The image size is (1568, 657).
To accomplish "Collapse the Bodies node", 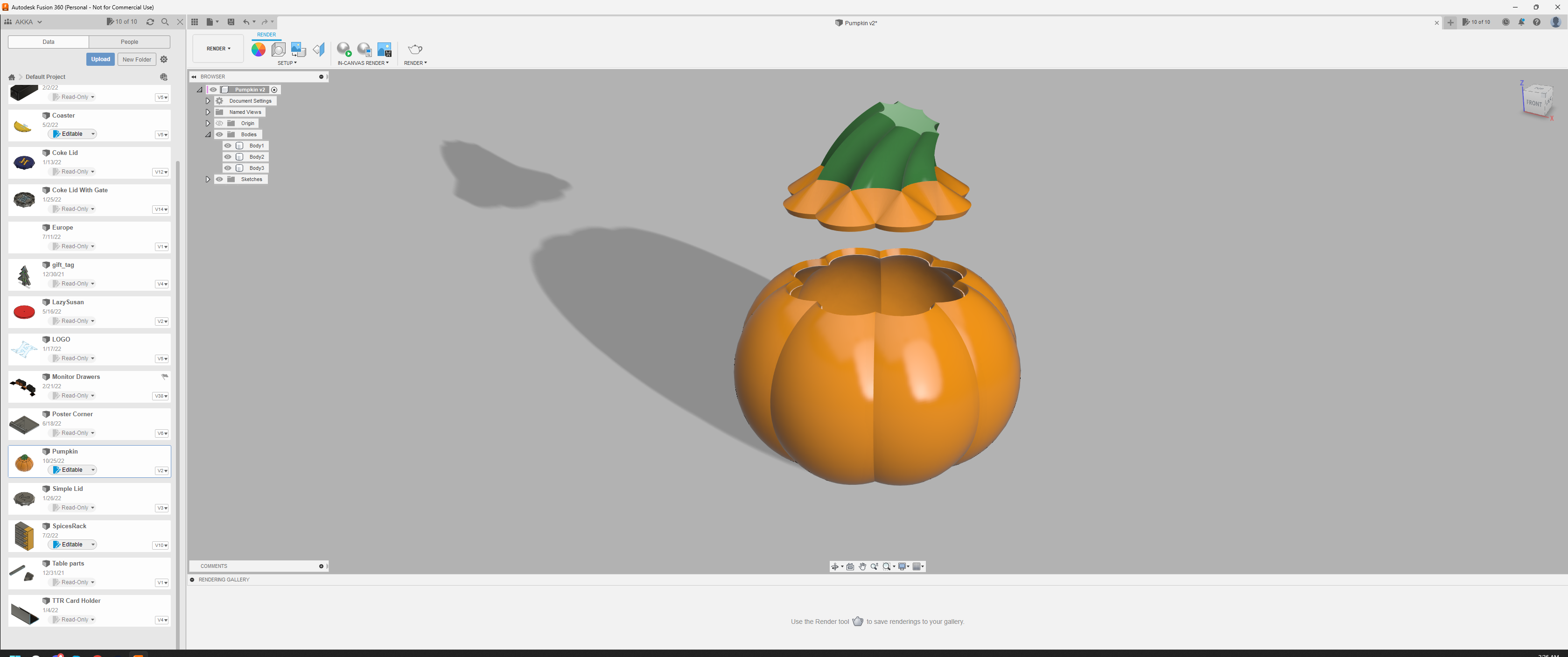I will tap(208, 134).
